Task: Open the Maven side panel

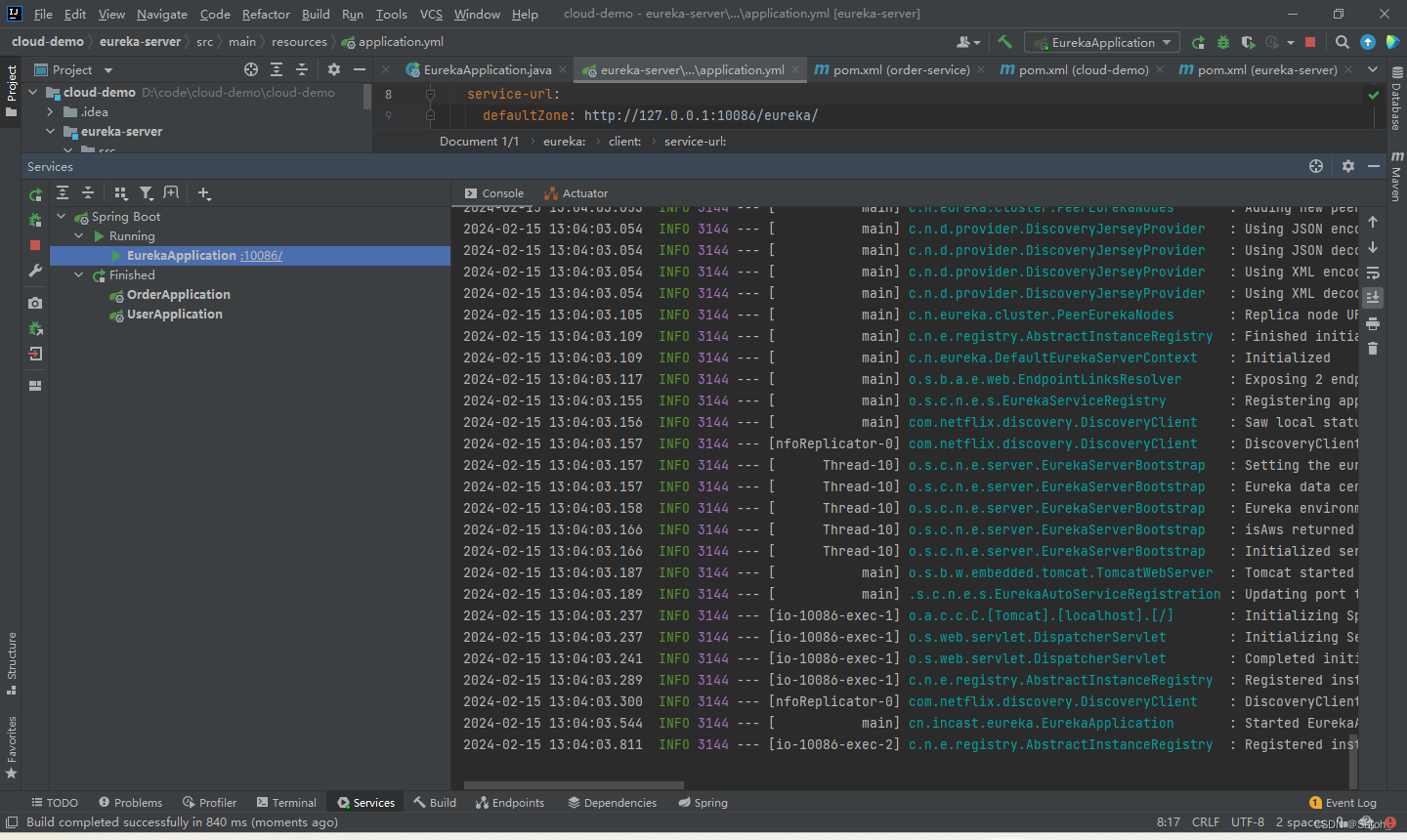Action: click(x=1396, y=176)
